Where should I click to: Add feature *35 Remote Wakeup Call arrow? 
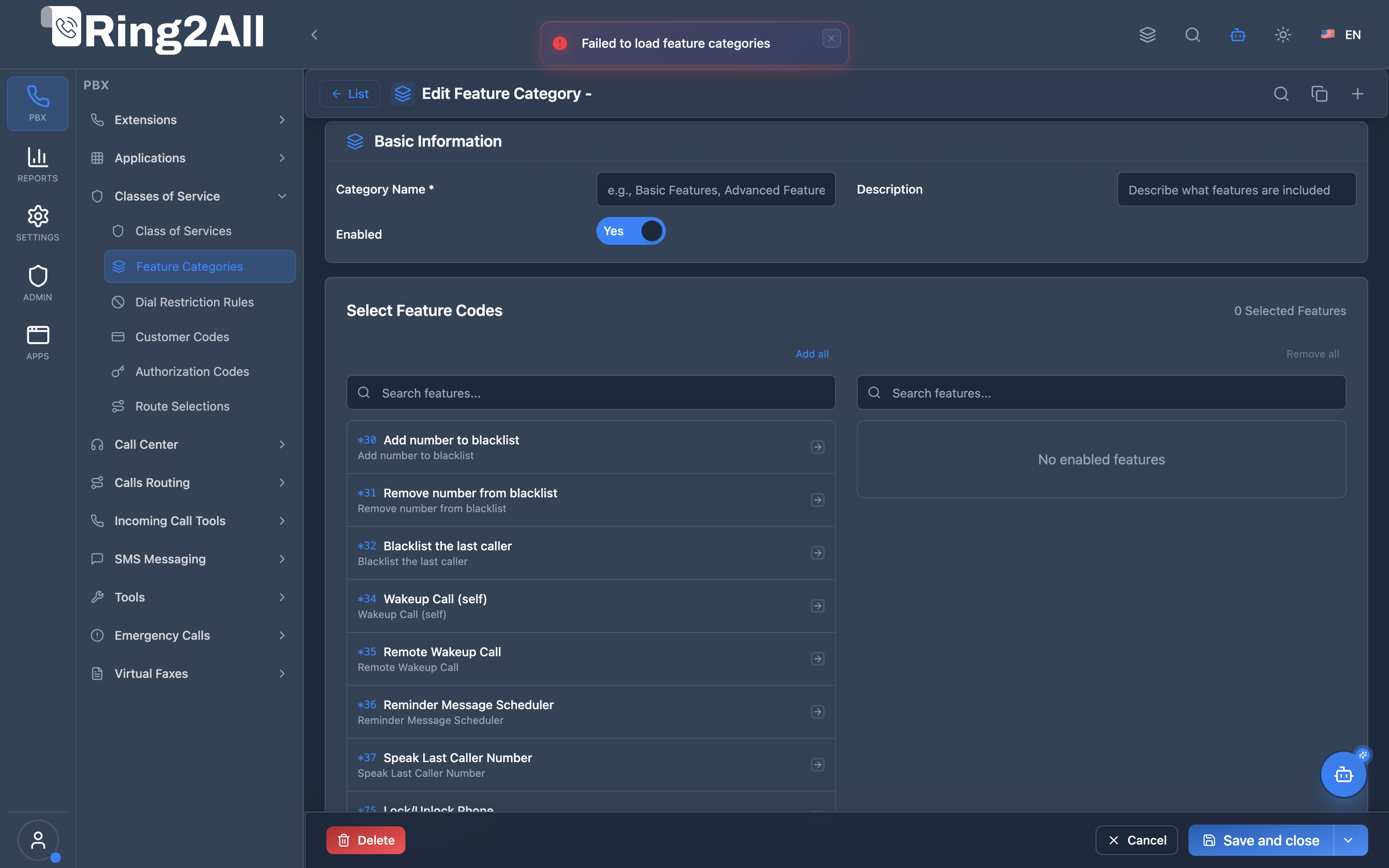point(817,658)
